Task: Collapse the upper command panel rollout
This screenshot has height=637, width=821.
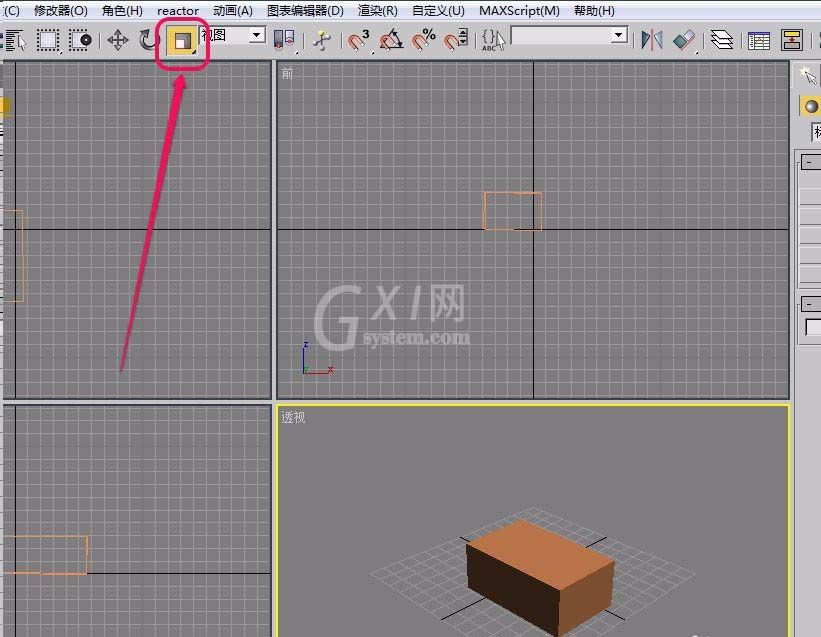Action: tap(809, 162)
